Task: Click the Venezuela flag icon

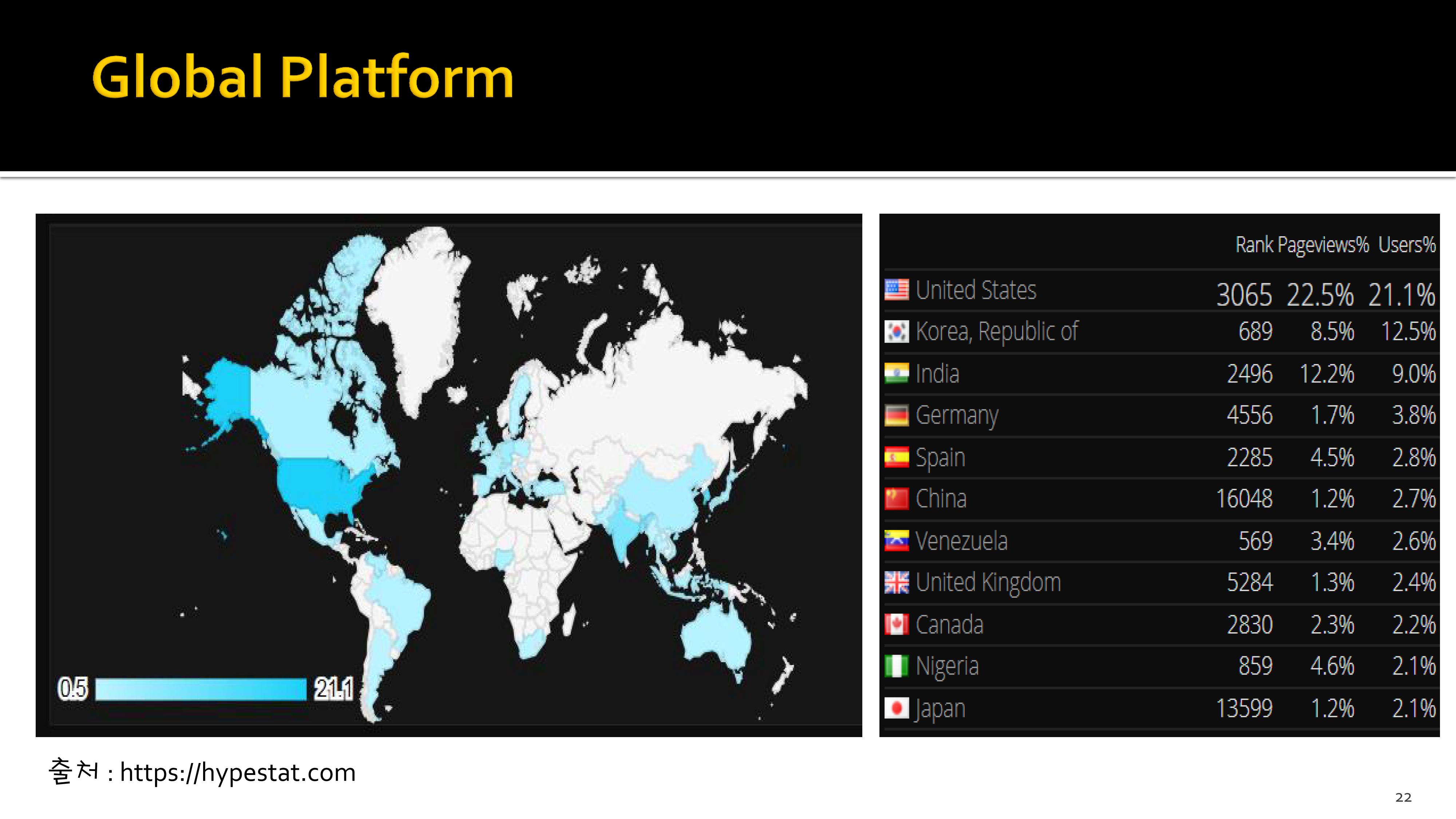Action: tap(897, 540)
